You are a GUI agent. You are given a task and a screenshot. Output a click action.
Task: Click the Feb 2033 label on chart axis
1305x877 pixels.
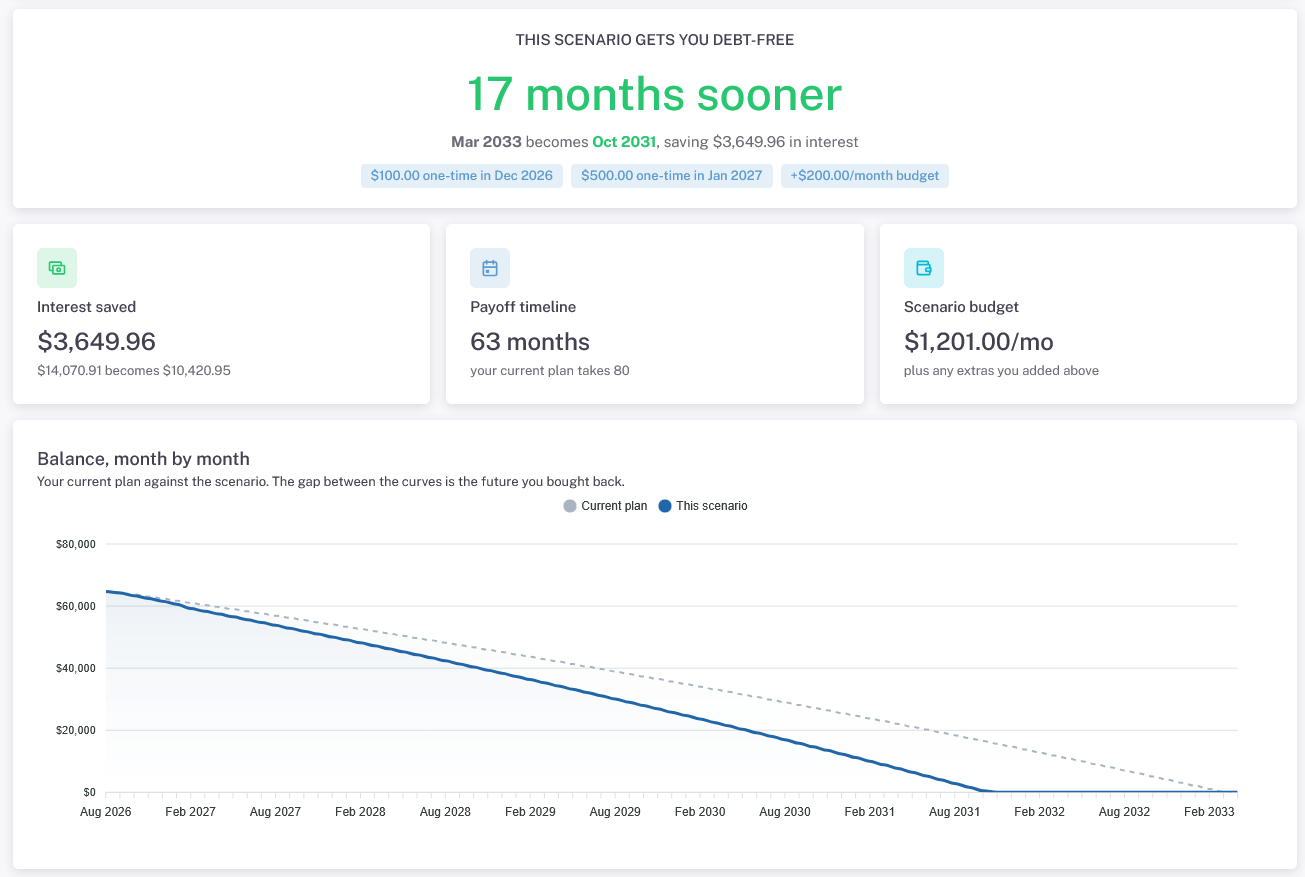tap(1209, 812)
